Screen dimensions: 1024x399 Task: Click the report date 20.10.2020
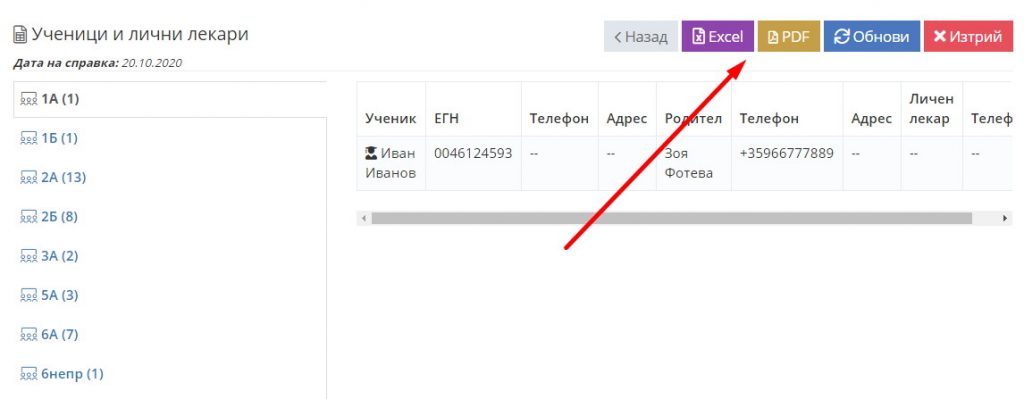point(152,63)
